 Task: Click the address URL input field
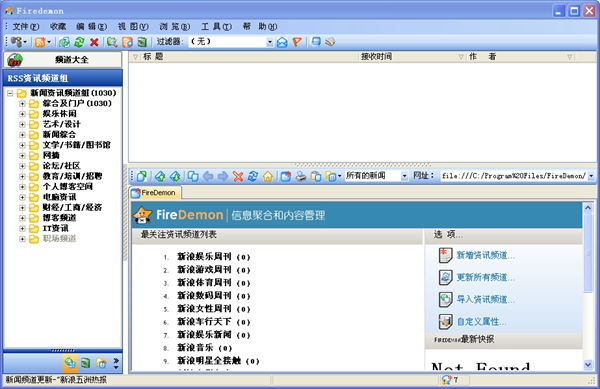click(514, 176)
